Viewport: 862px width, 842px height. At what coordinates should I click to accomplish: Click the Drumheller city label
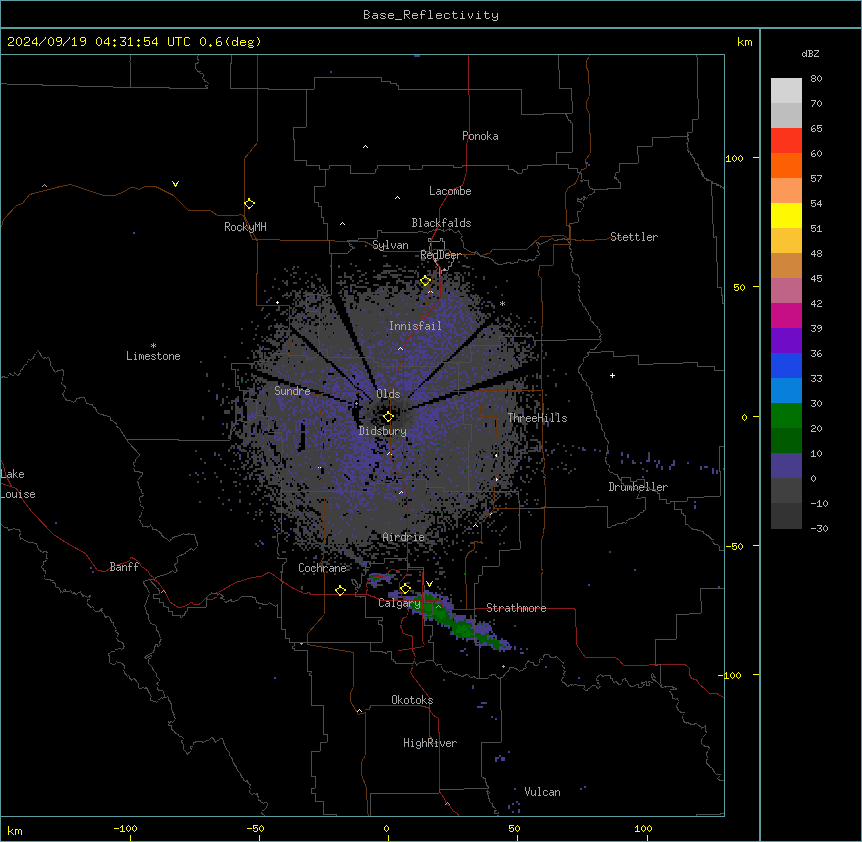[x=638, y=487]
